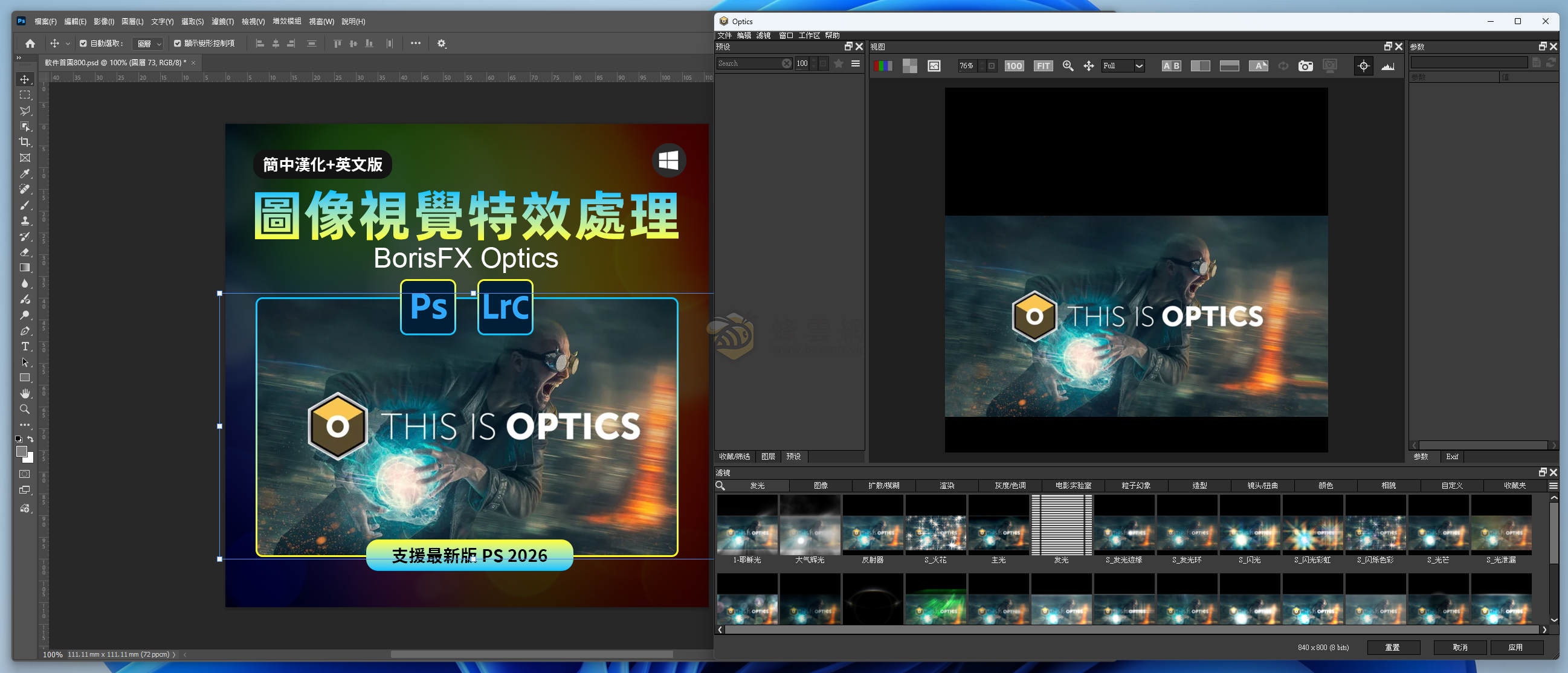Toggle the 自動選取 checkbox
The width and height of the screenshot is (1568, 673).
[83, 44]
